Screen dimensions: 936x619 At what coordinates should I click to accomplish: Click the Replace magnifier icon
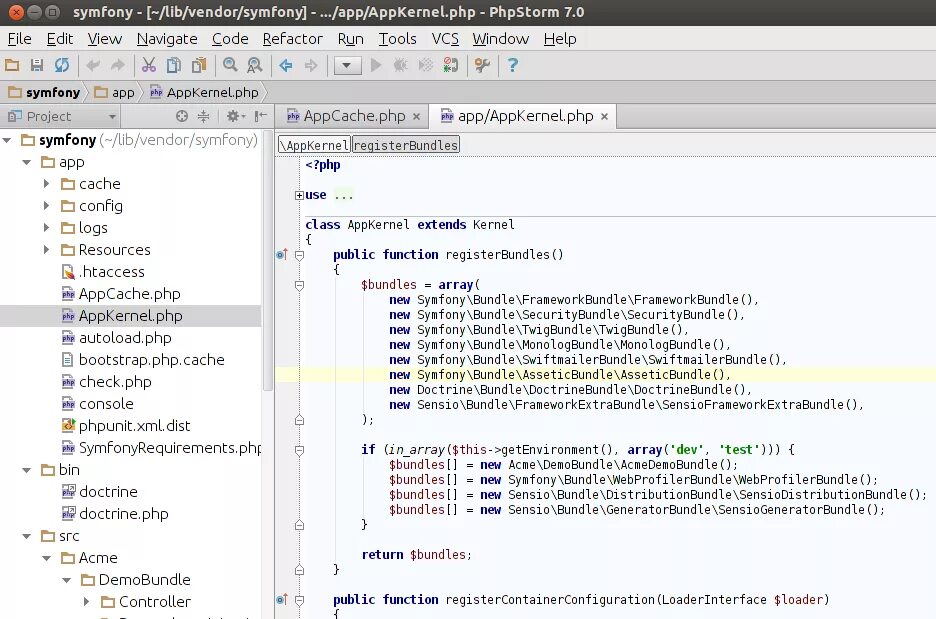tap(255, 65)
